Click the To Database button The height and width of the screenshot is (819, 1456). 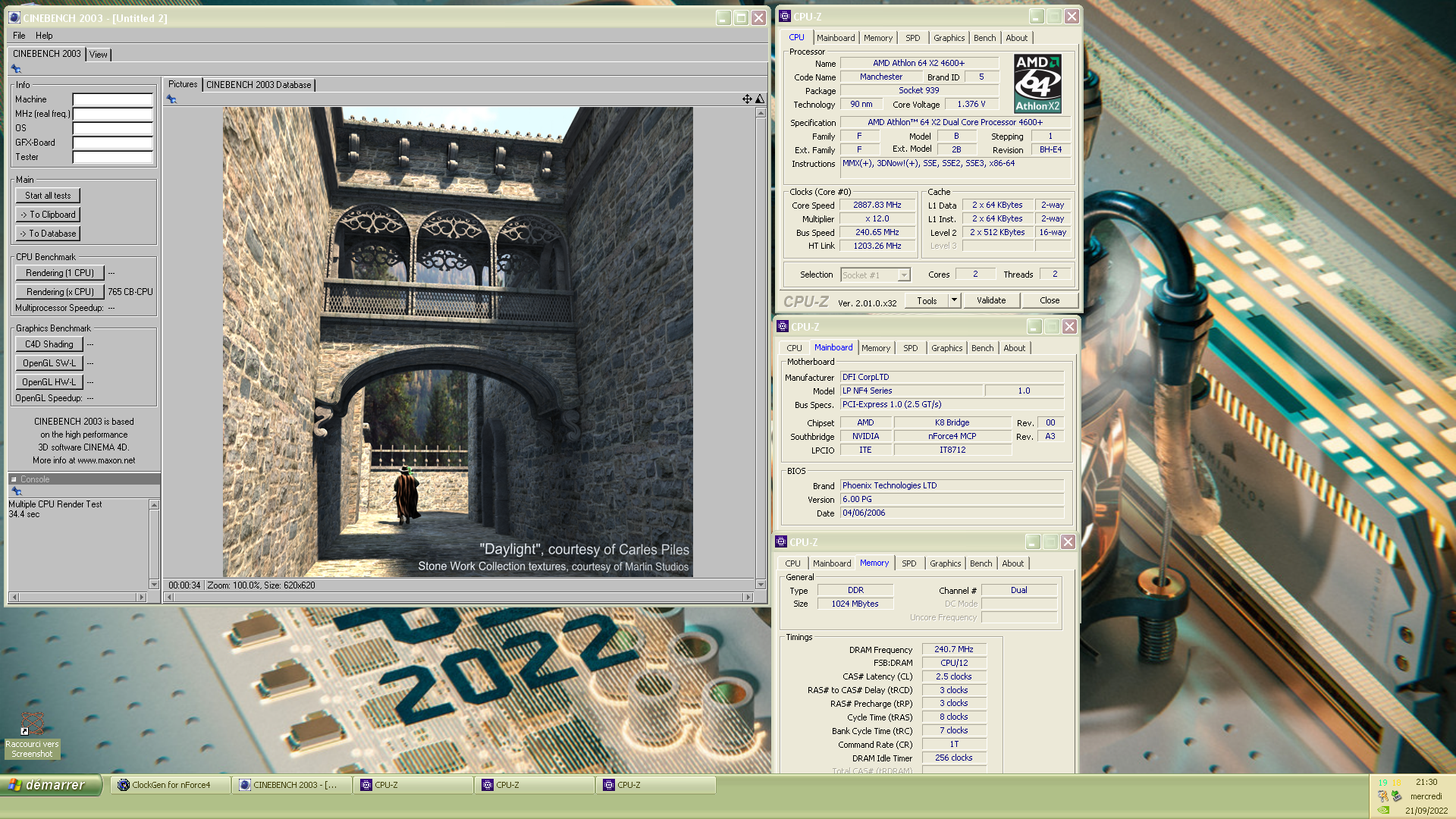[x=48, y=234]
